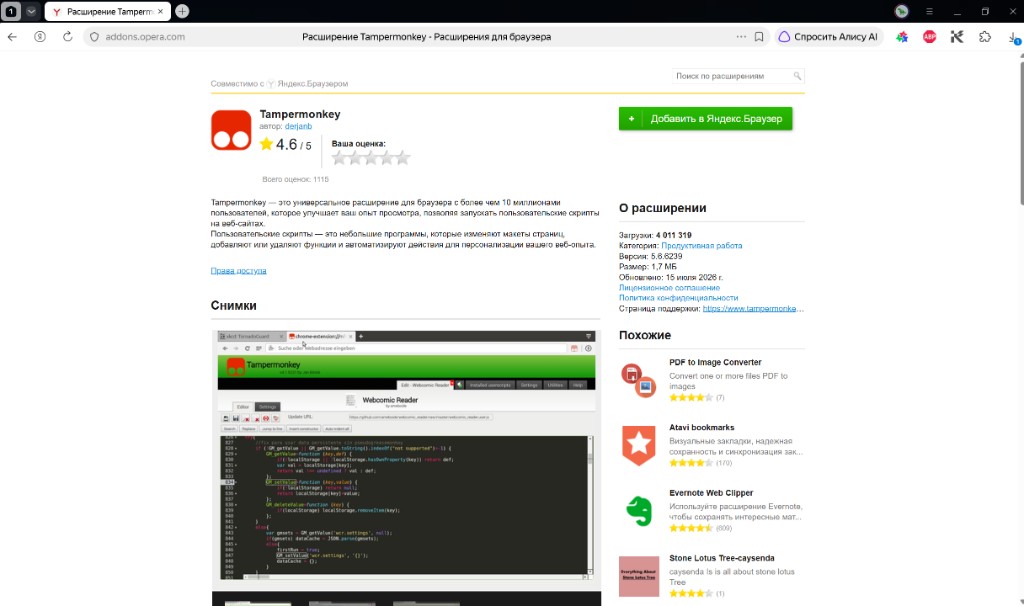The height and width of the screenshot is (606, 1024).
Task: Open the new tab plus button
Action: 182,11
